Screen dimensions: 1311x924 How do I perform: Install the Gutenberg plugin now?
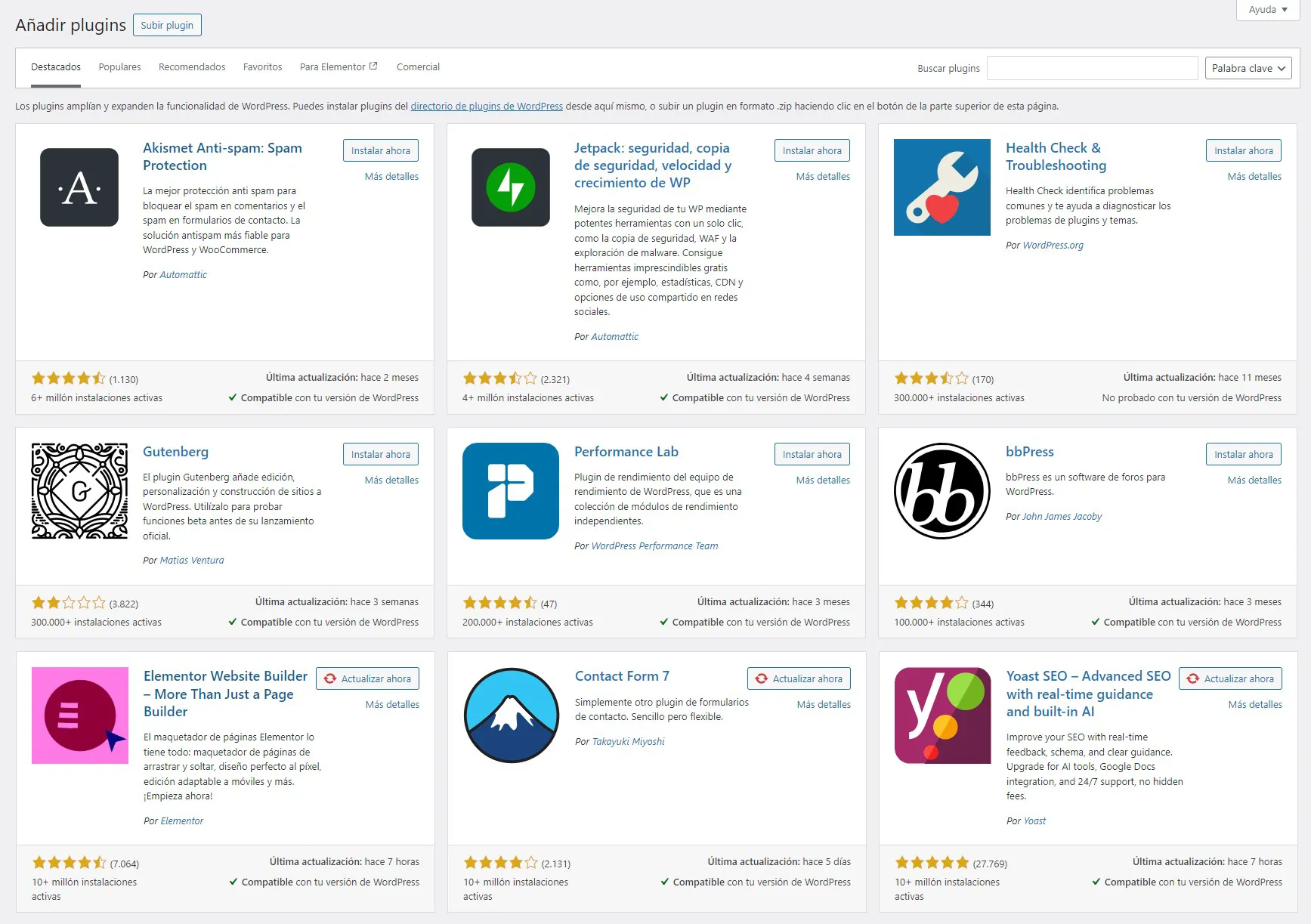coord(380,454)
